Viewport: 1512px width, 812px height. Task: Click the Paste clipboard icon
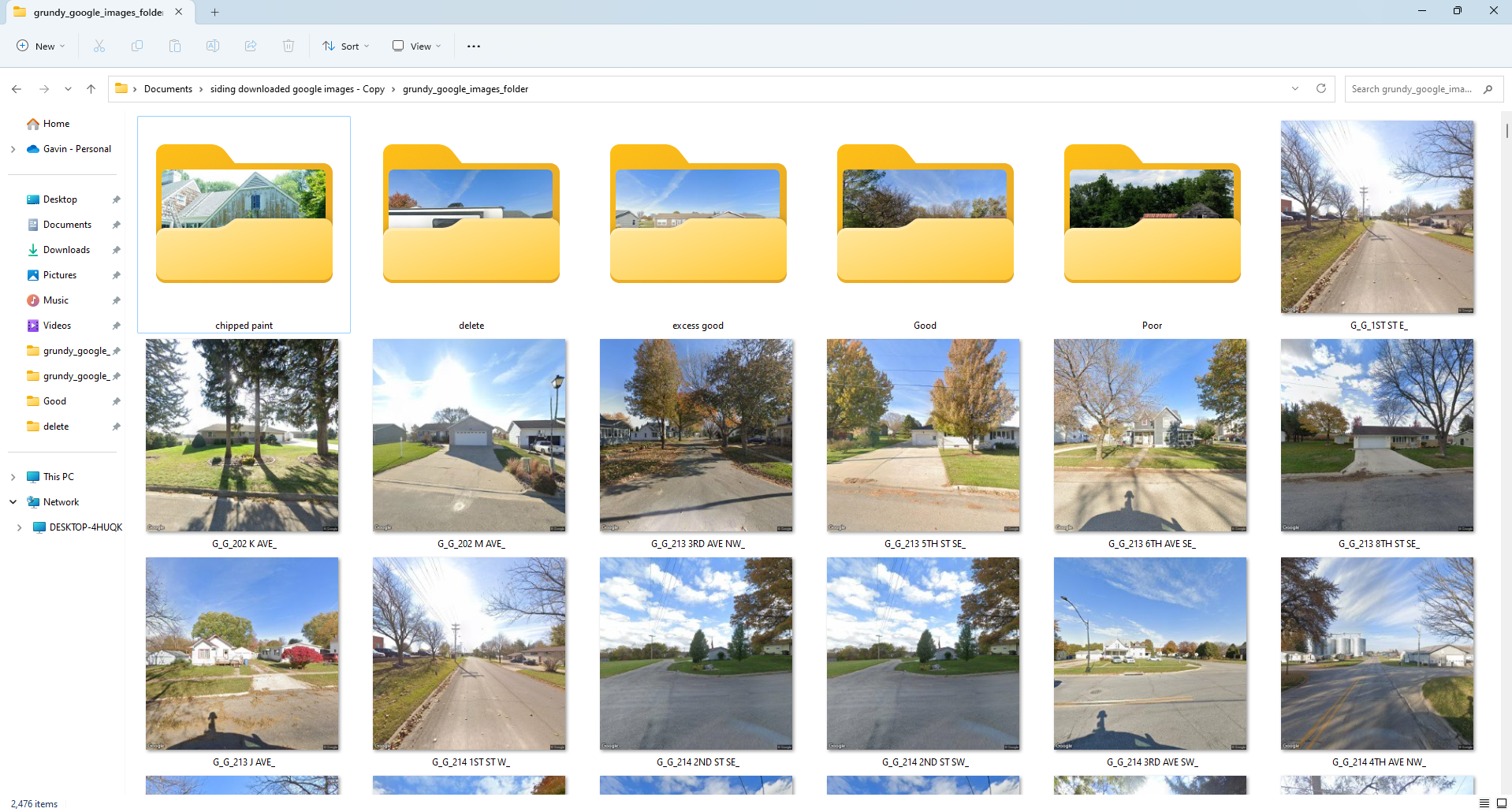click(175, 46)
